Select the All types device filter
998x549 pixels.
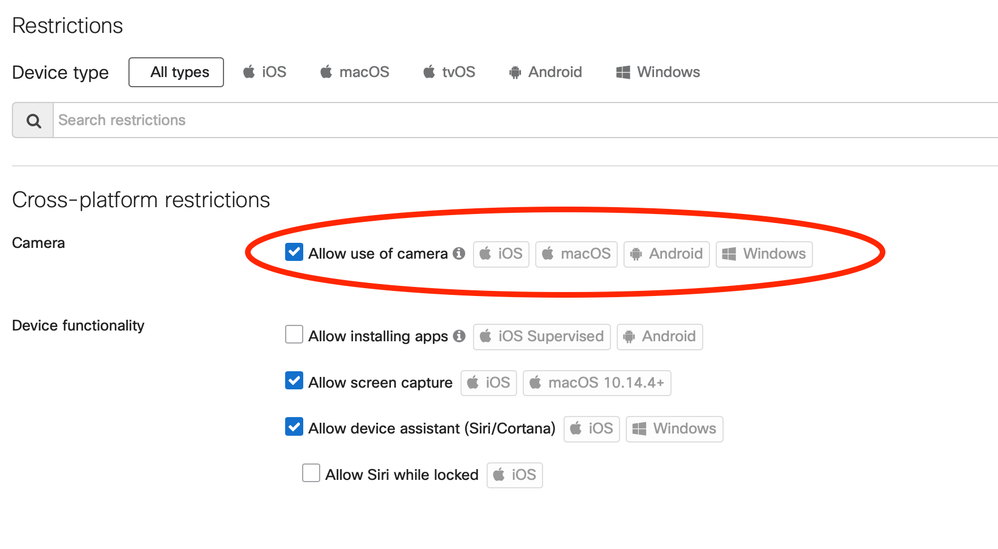[176, 72]
